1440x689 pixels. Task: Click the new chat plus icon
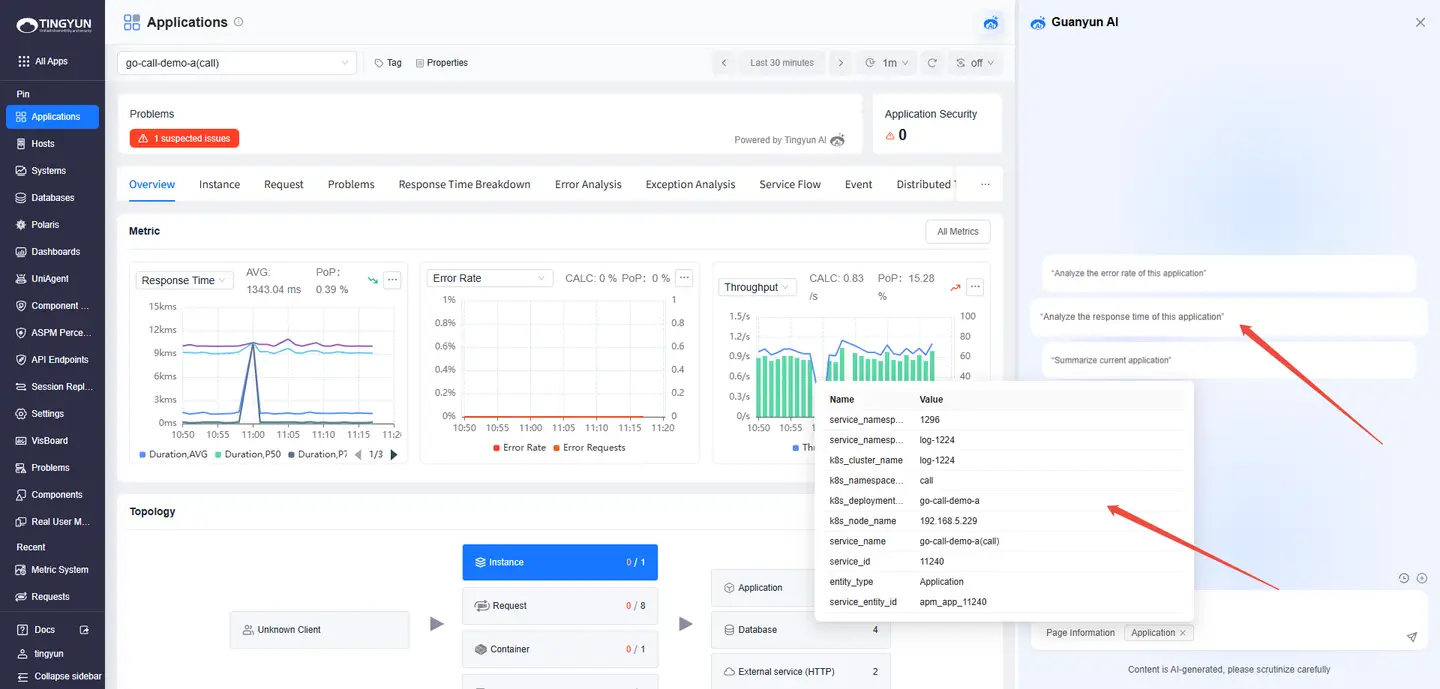pyautogui.click(x=1421, y=578)
